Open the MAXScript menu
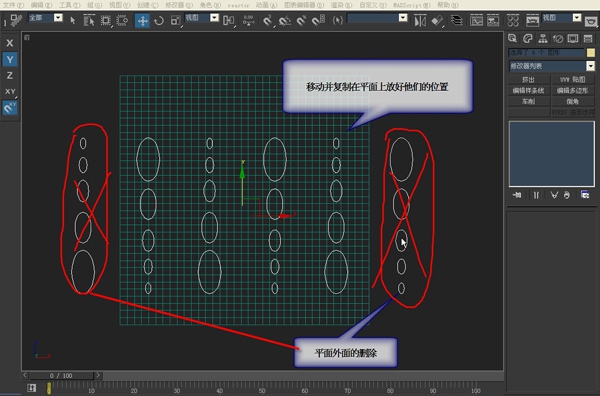This screenshot has height=396, width=600. [x=412, y=5]
